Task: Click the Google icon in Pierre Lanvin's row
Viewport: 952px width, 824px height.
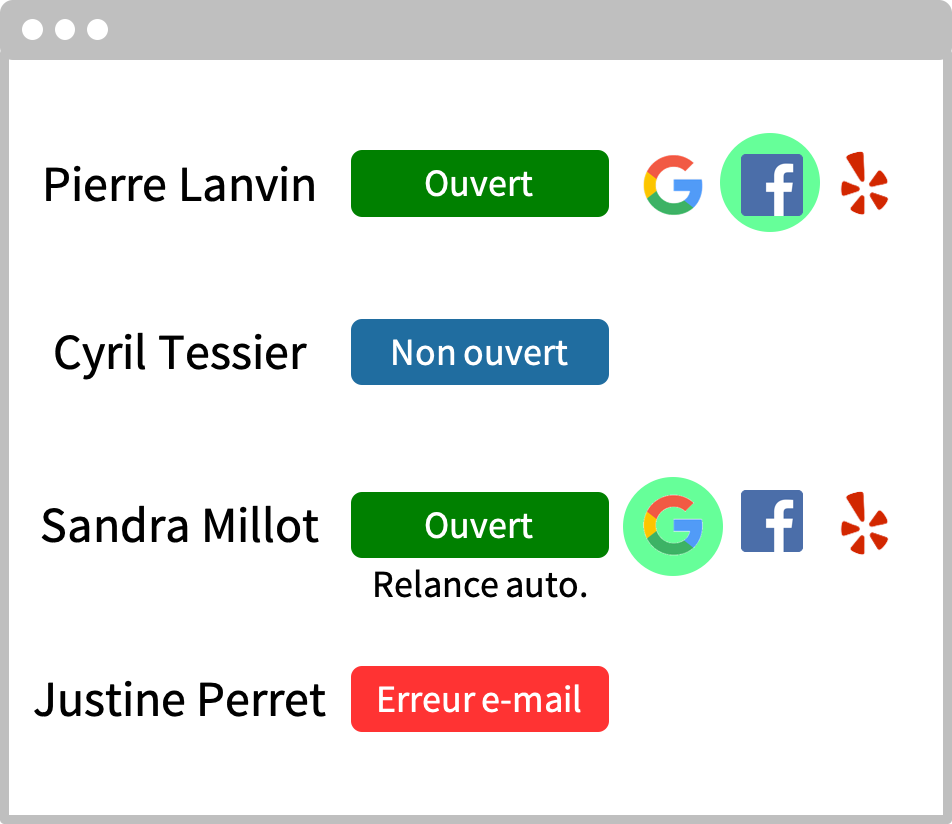Action: pos(673,185)
